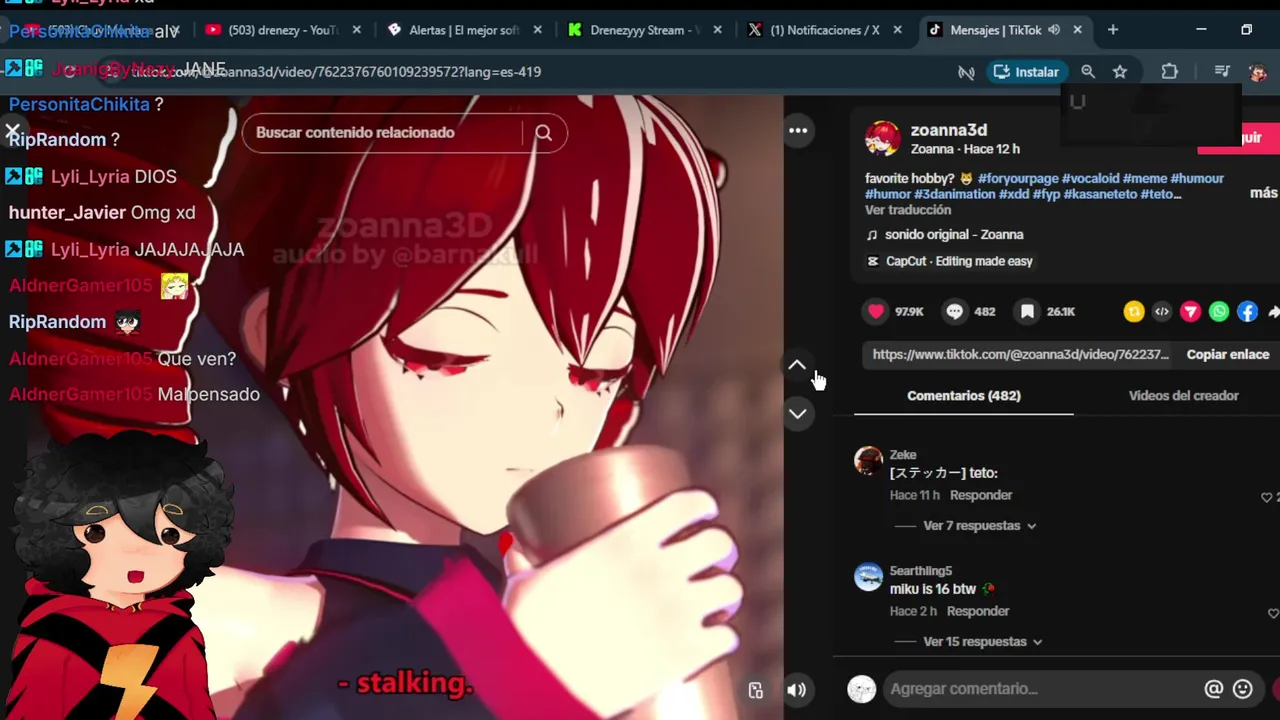
Task: Open more share options arrow
Action: pyautogui.click(x=1273, y=312)
